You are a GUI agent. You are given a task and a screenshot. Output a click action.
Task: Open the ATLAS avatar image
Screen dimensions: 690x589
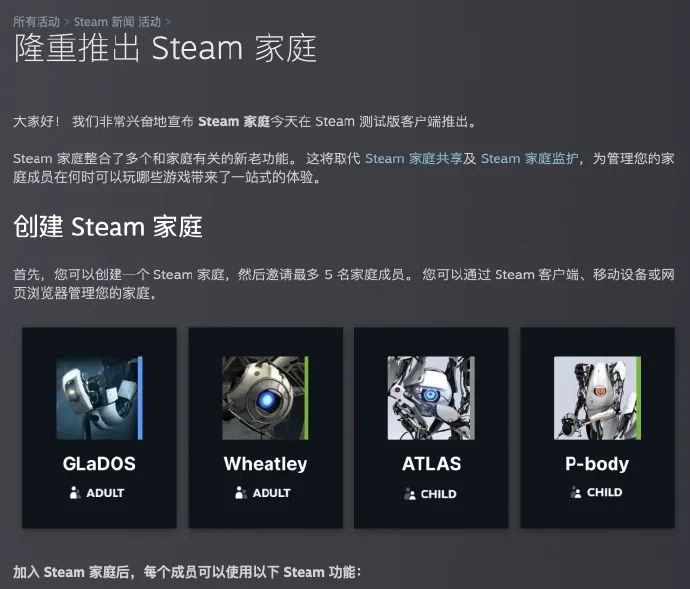431,398
